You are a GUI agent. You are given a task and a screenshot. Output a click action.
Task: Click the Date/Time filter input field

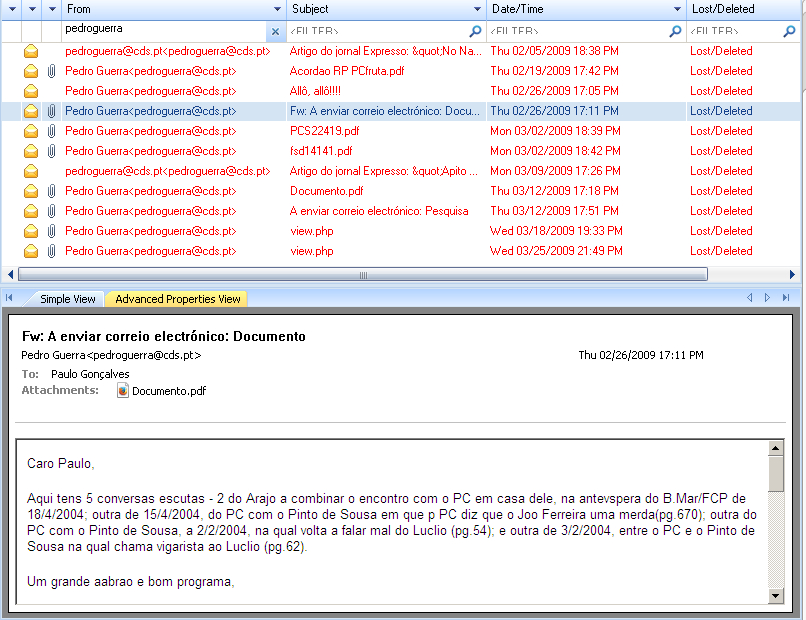pyautogui.click(x=578, y=31)
